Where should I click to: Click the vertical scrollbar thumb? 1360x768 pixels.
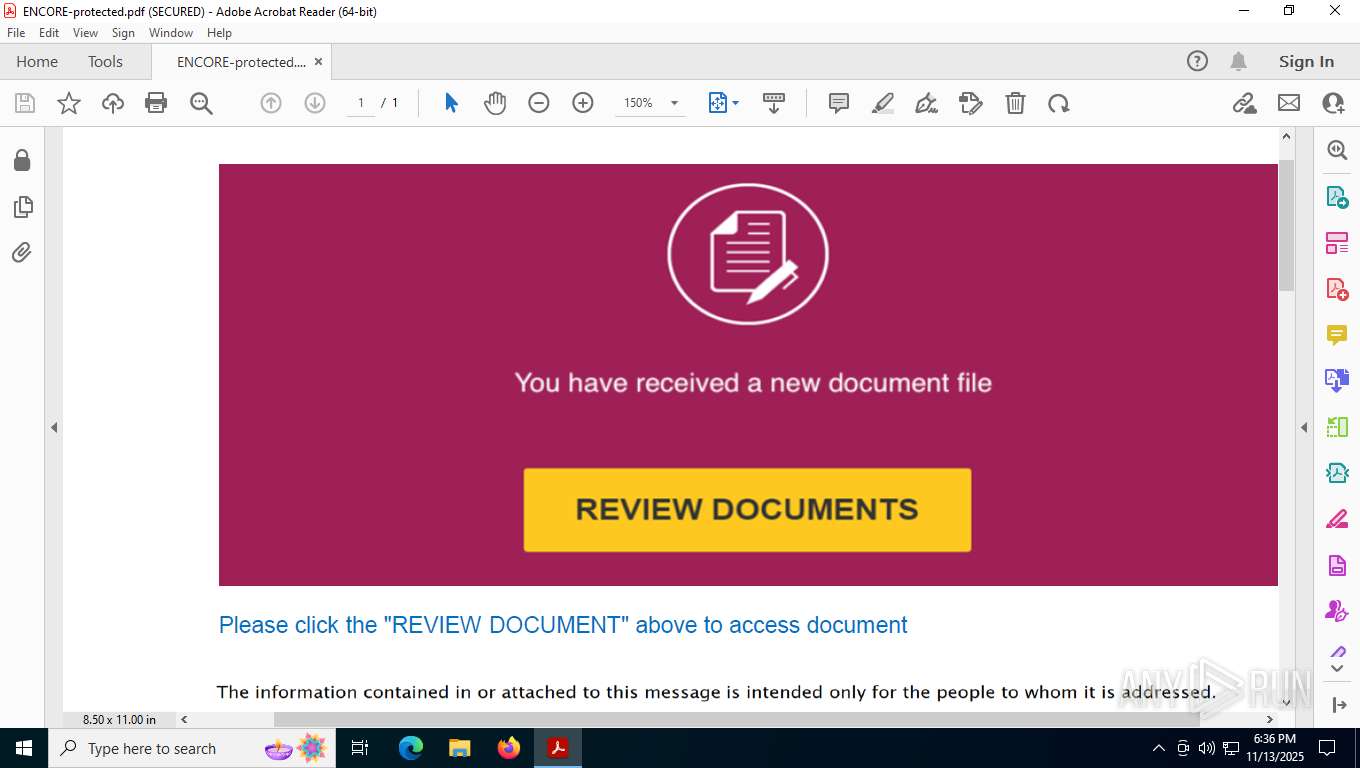click(x=1287, y=225)
